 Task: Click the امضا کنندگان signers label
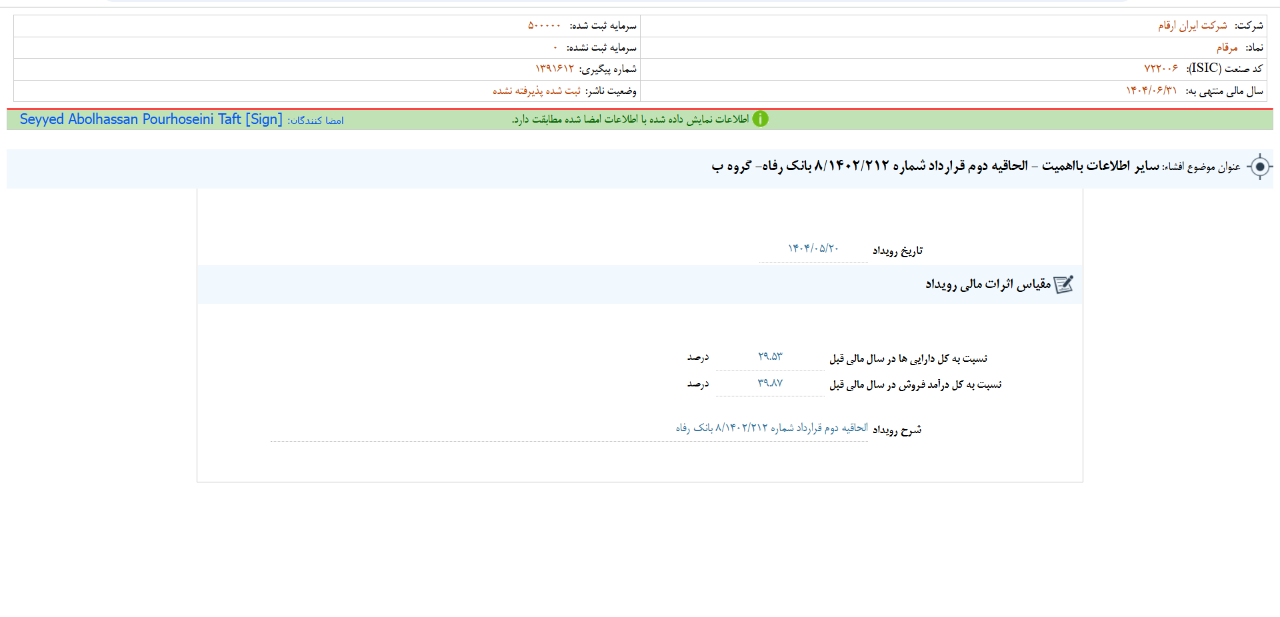point(315,120)
